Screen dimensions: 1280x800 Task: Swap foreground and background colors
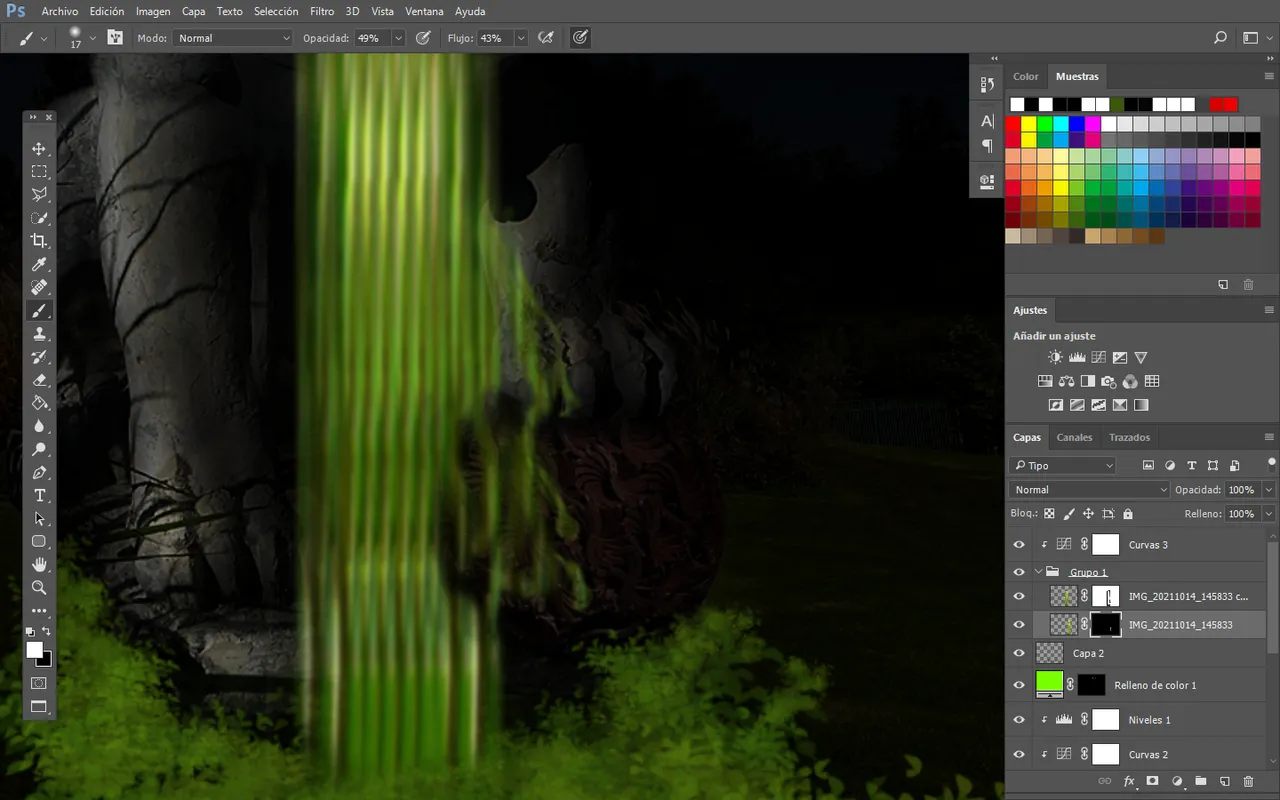tap(46, 632)
